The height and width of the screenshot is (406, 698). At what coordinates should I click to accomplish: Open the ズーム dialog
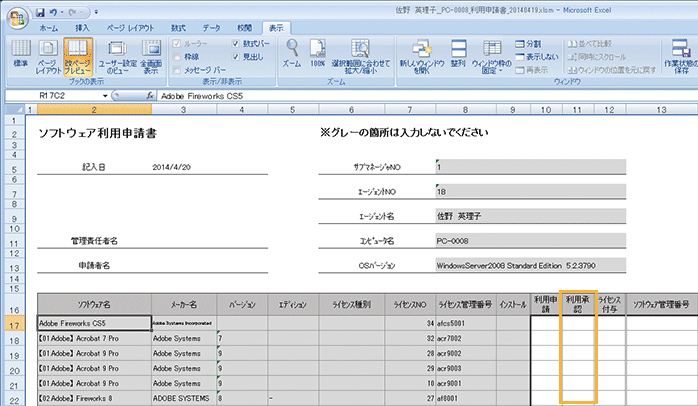pyautogui.click(x=292, y=54)
